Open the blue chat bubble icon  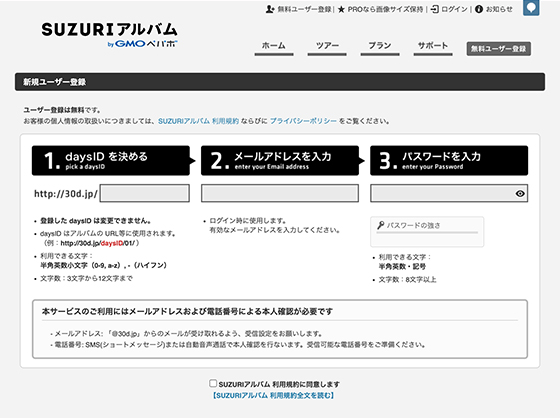(x=531, y=7)
